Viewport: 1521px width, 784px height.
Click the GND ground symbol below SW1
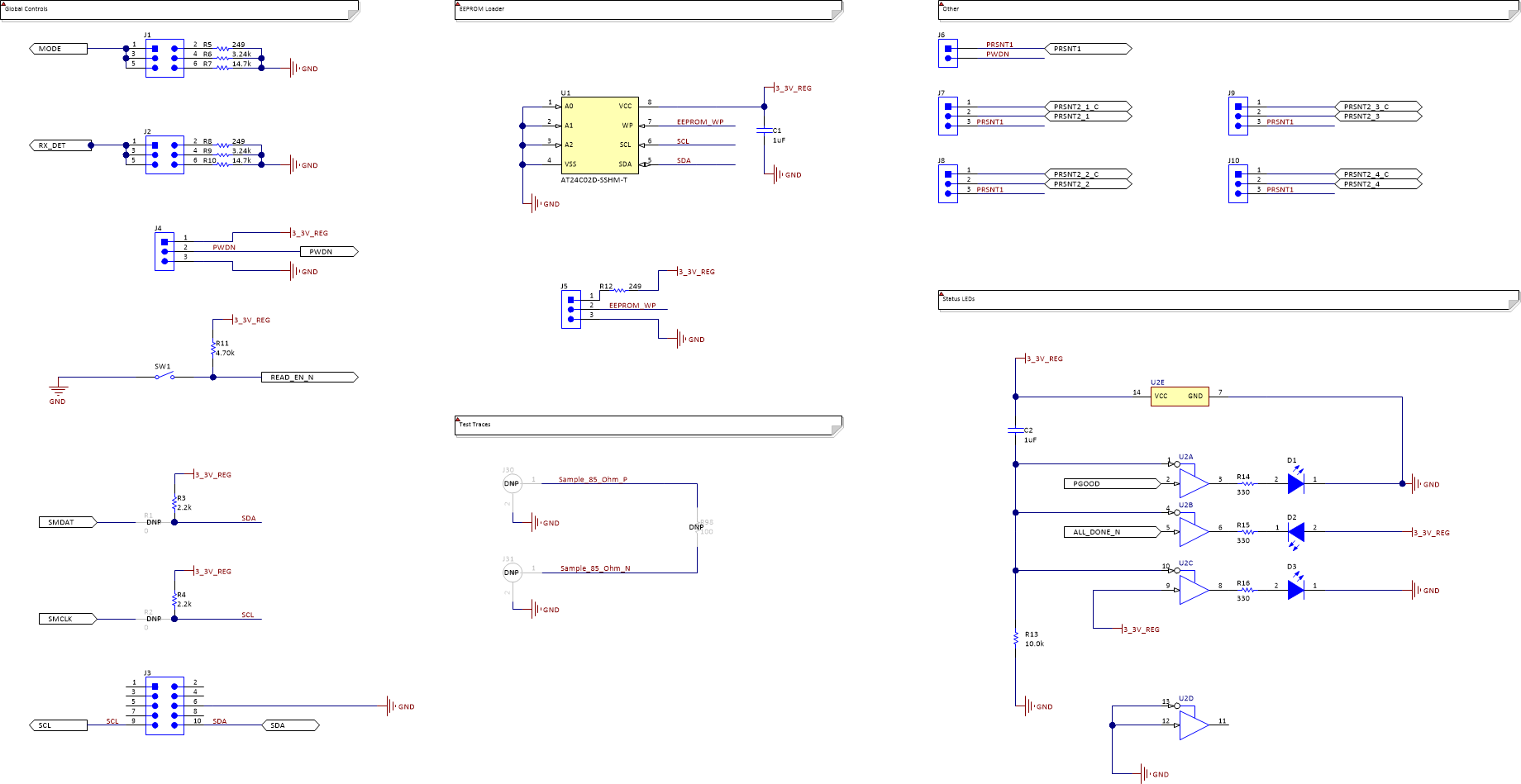[x=58, y=388]
